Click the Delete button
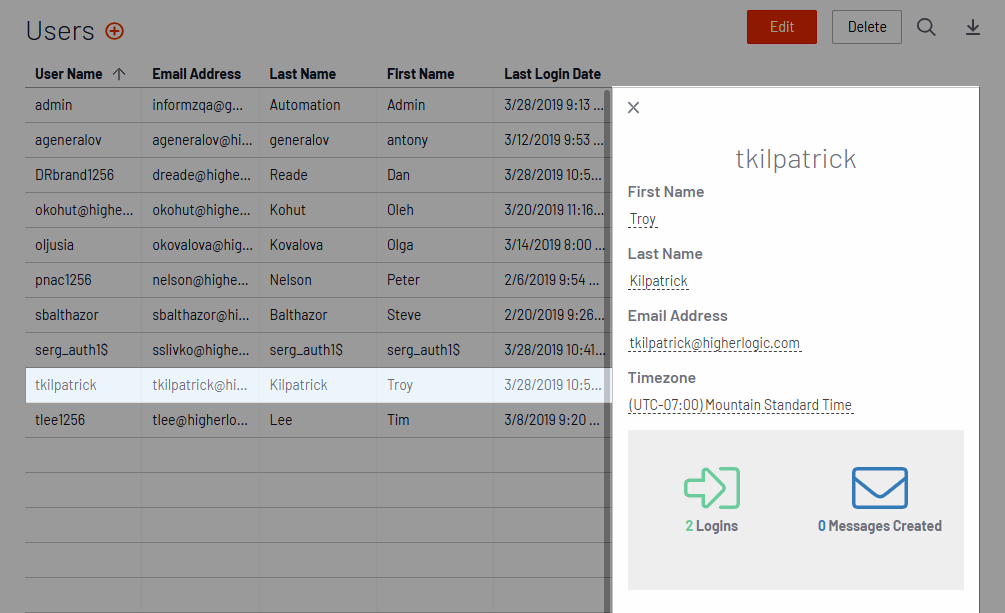1005x613 pixels. click(x=867, y=27)
